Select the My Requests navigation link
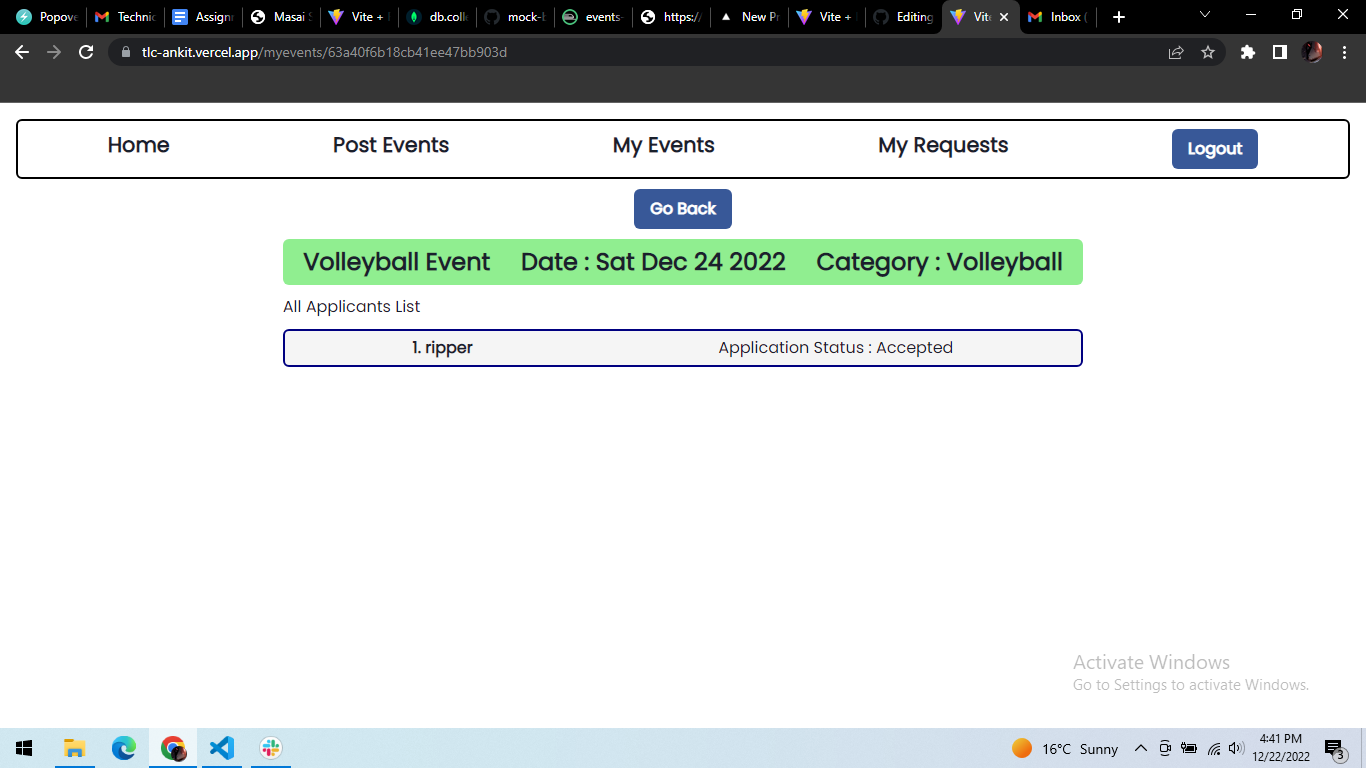 point(943,145)
